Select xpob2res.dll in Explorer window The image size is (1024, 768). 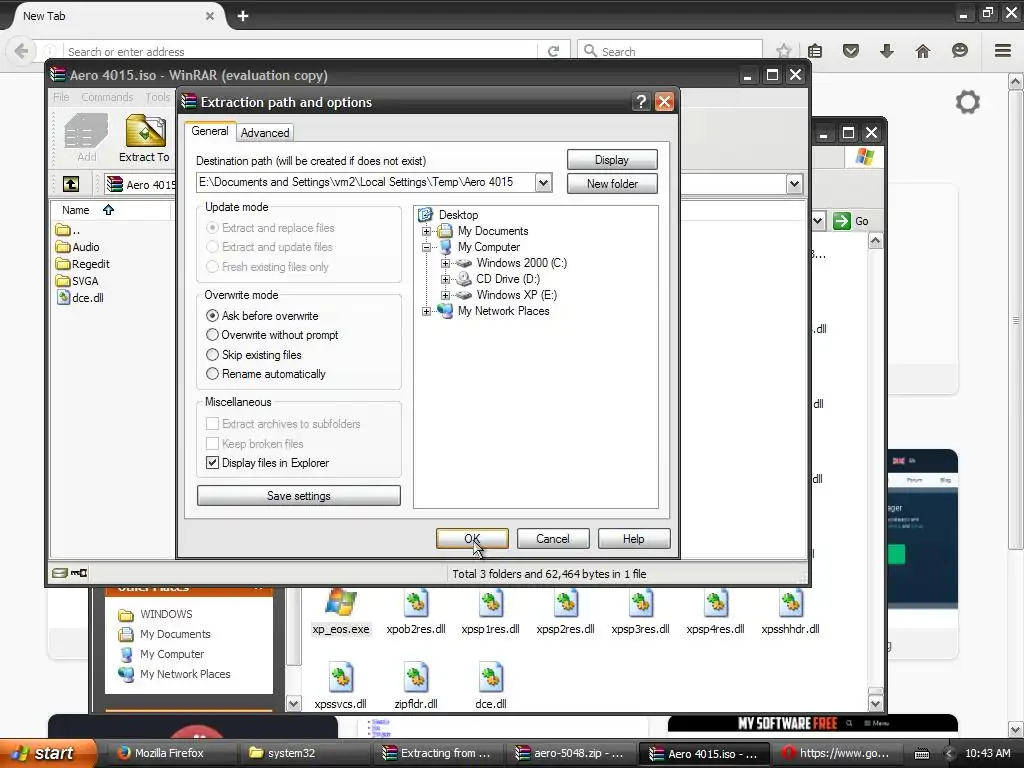pos(416,613)
